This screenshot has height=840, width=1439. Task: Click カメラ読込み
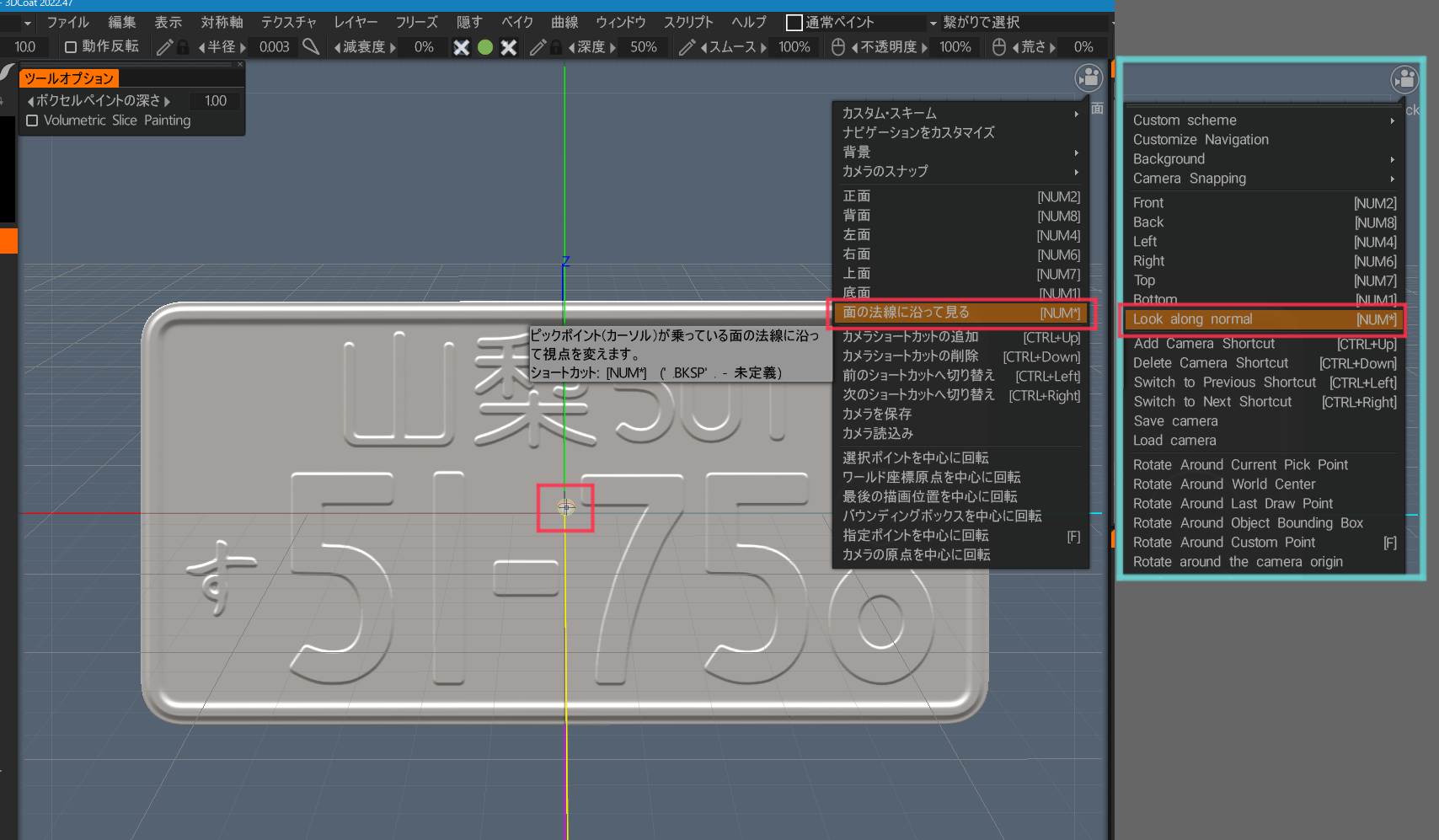[x=960, y=434]
